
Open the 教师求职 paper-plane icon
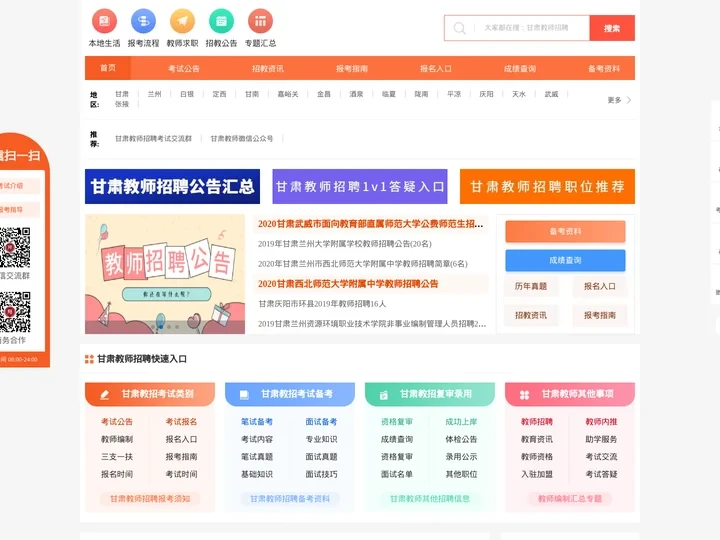click(182, 21)
